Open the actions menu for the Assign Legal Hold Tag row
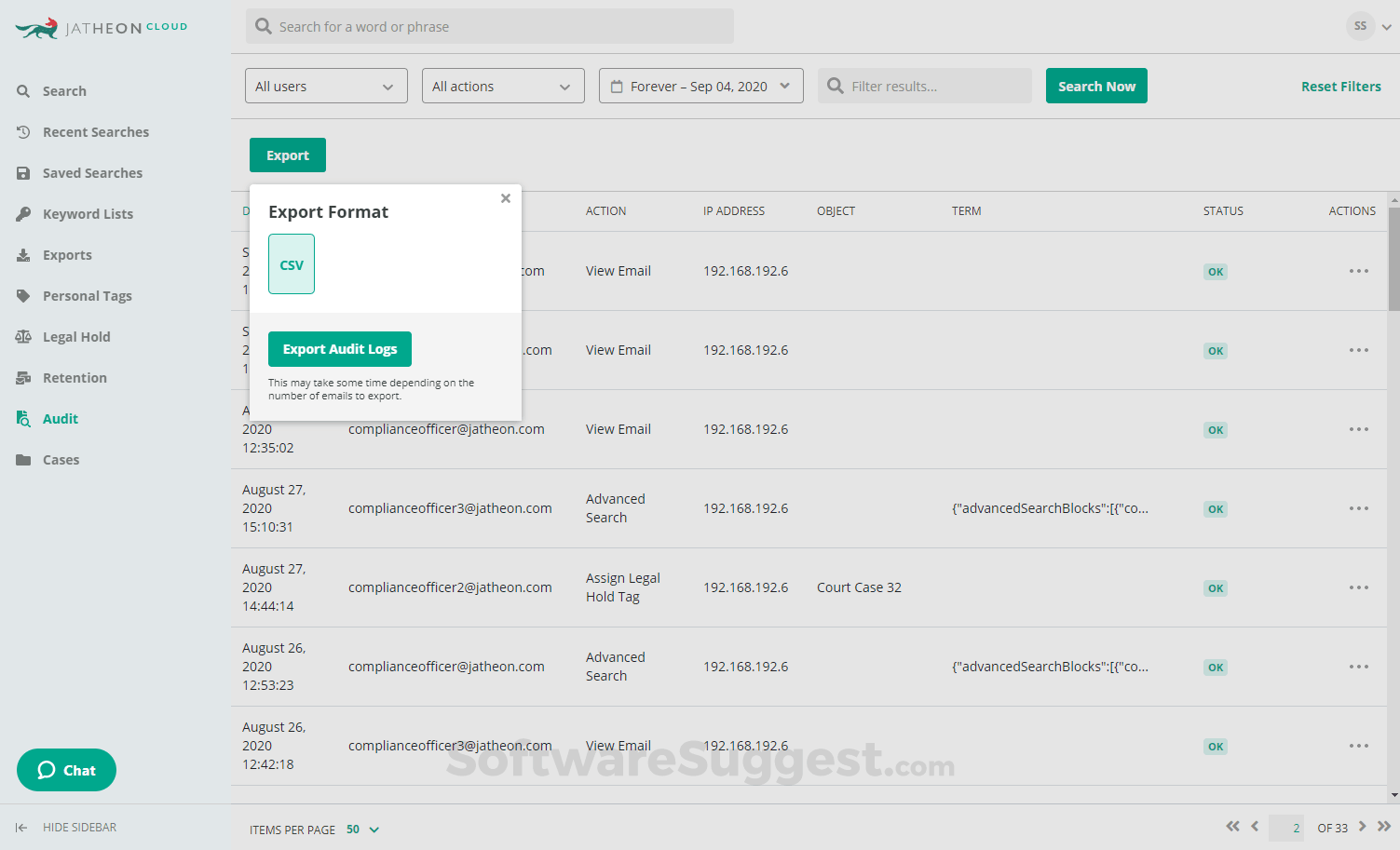The image size is (1400, 850). [1358, 587]
